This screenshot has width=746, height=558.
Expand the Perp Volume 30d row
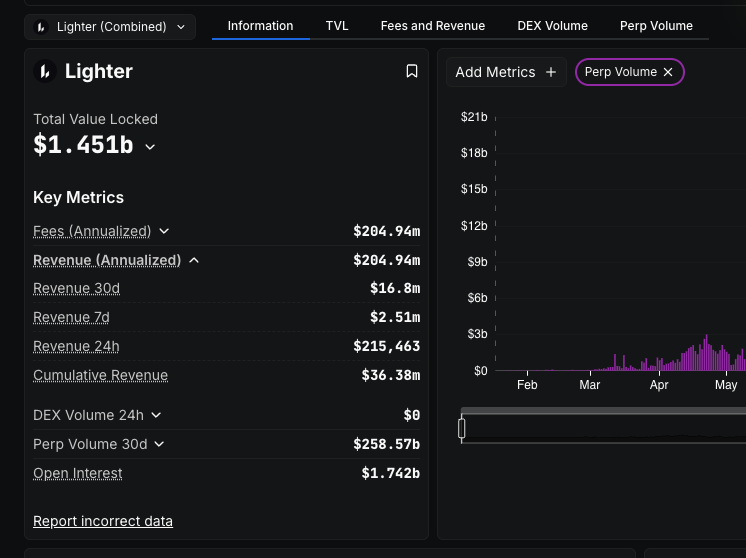click(159, 444)
